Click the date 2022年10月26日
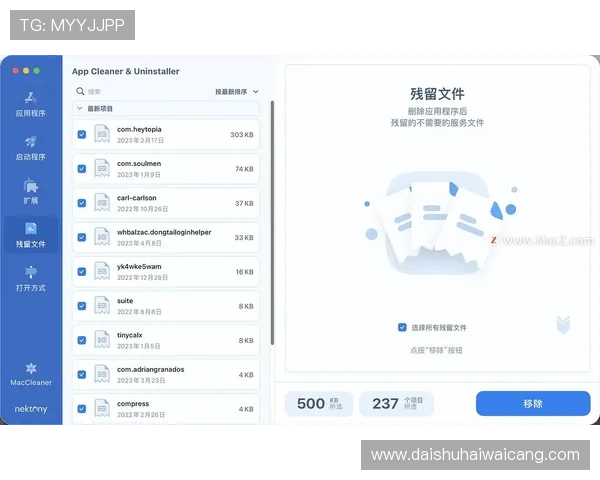This screenshot has height=480, width=600. [x=142, y=209]
